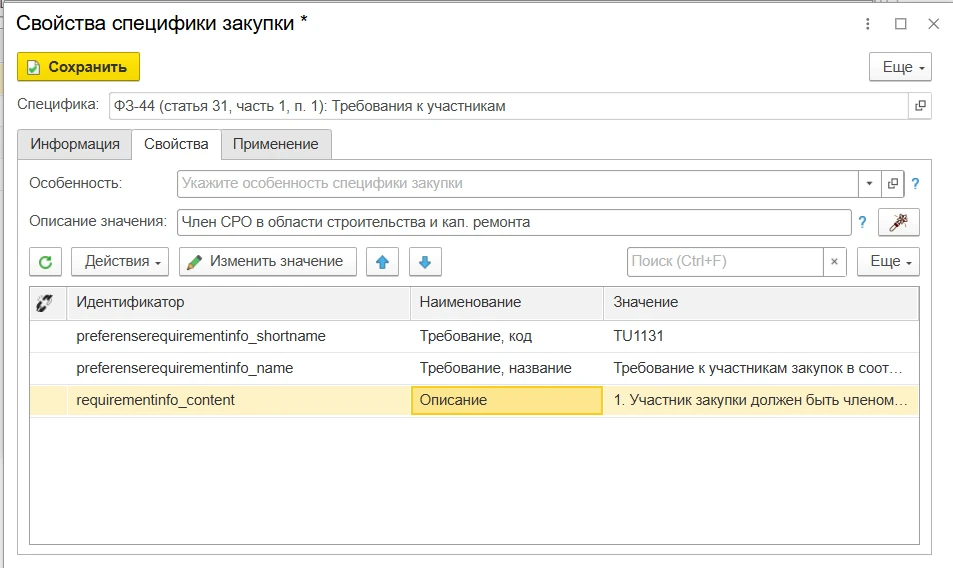Viewport: 953px width, 568px height.
Task: Open the Еще menu above the table
Action: point(888,262)
